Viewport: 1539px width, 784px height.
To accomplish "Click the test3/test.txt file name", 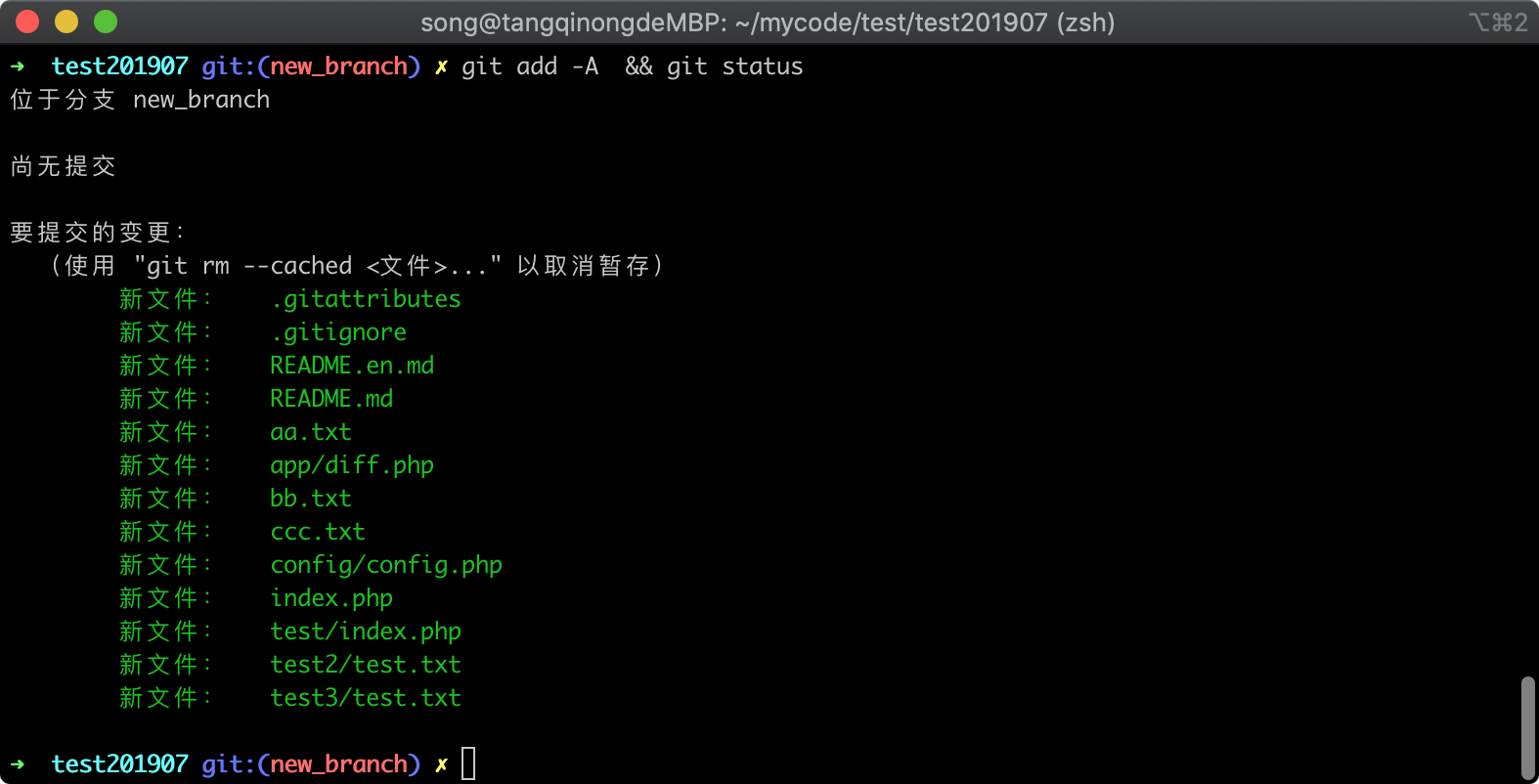I will 366,698.
